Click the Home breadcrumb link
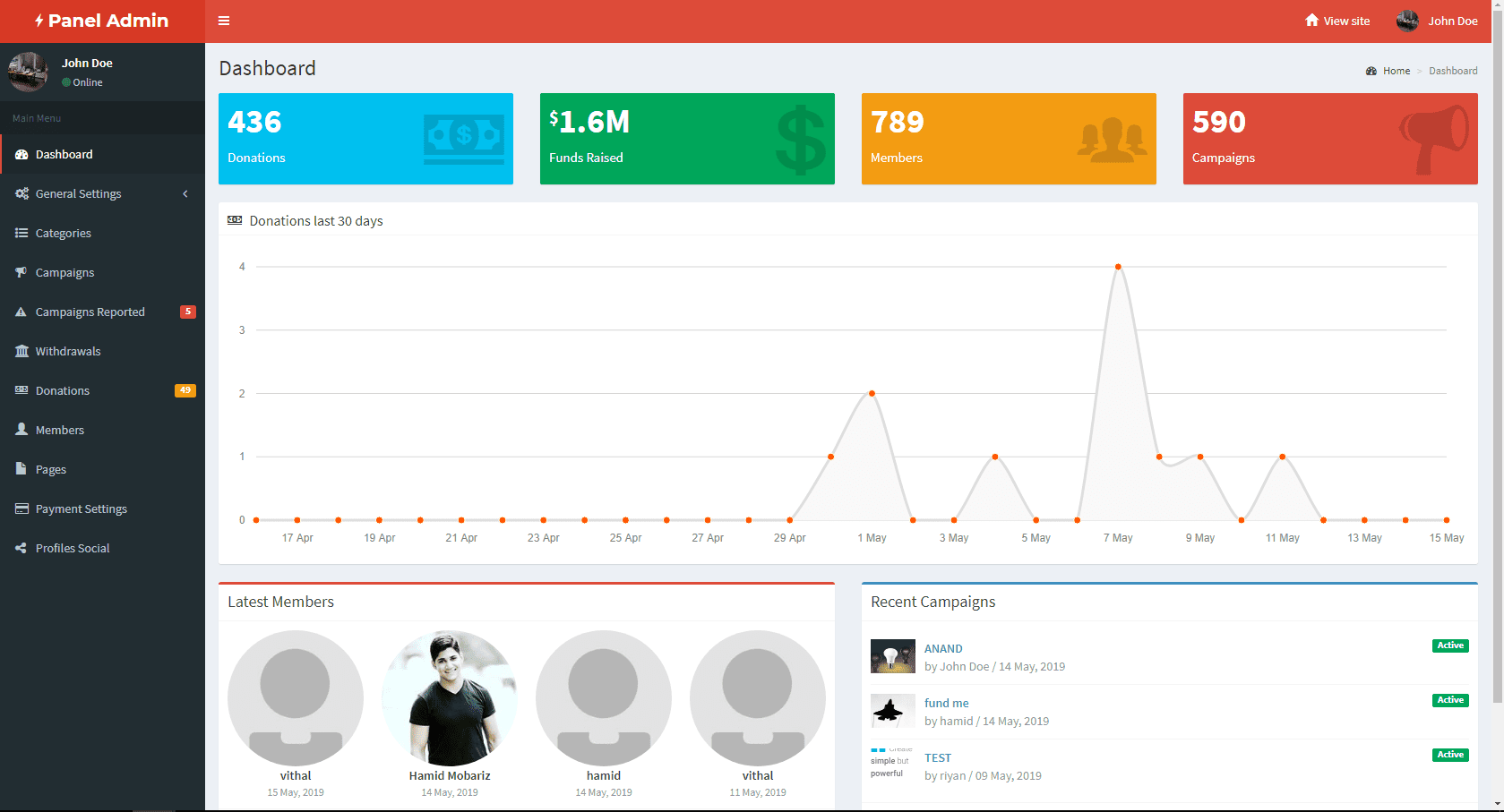Image resolution: width=1504 pixels, height=812 pixels. tap(1396, 71)
